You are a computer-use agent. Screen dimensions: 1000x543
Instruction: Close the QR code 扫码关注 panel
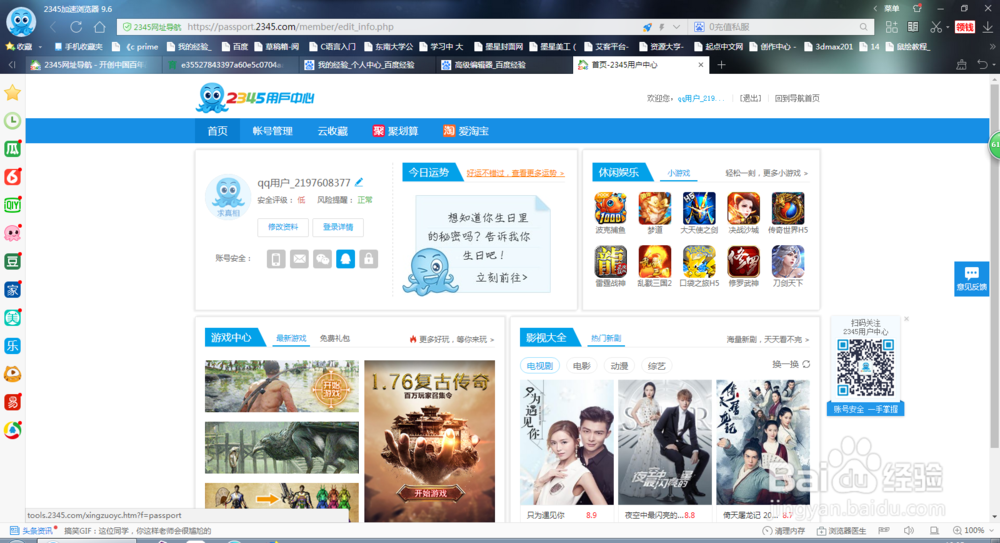click(x=906, y=319)
